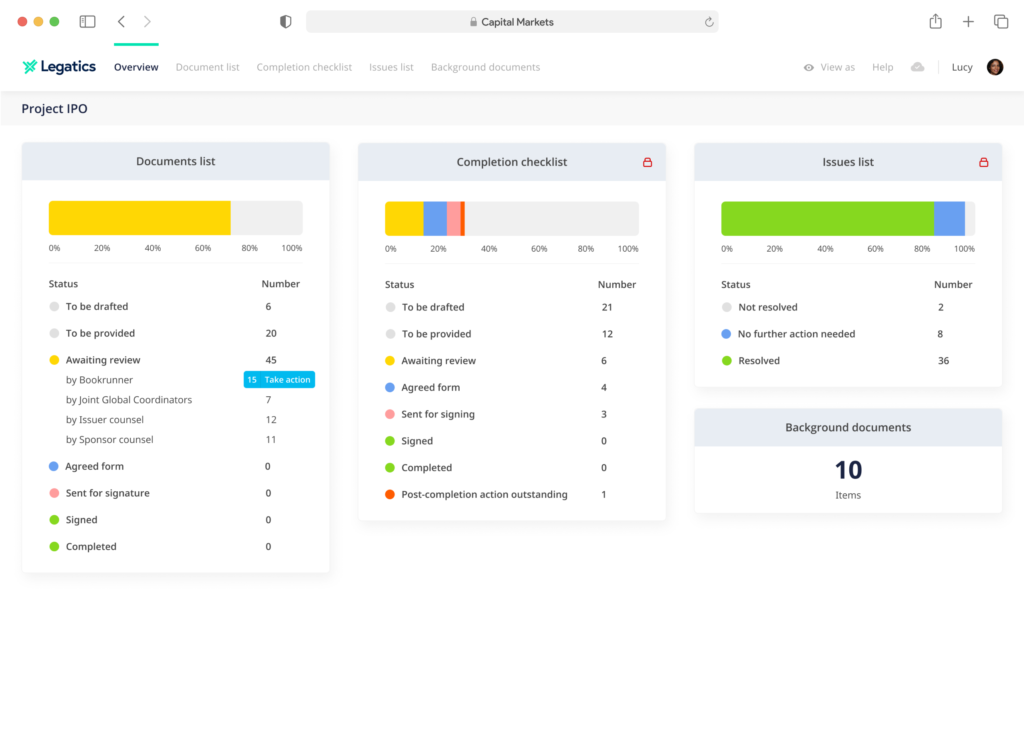This screenshot has width=1024, height=745.
Task: Click the privacy shield icon
Action: point(285,22)
